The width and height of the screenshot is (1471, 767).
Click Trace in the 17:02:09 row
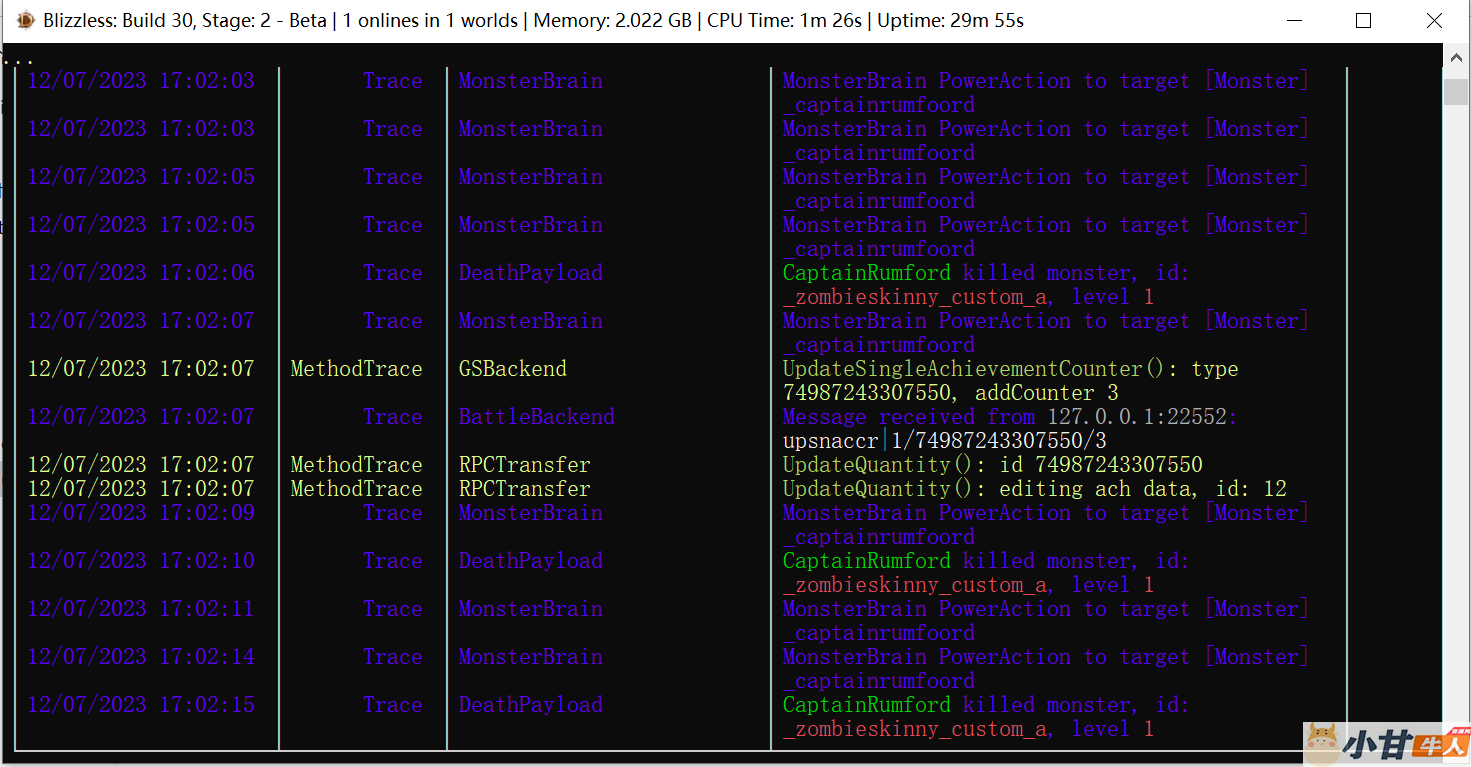392,512
